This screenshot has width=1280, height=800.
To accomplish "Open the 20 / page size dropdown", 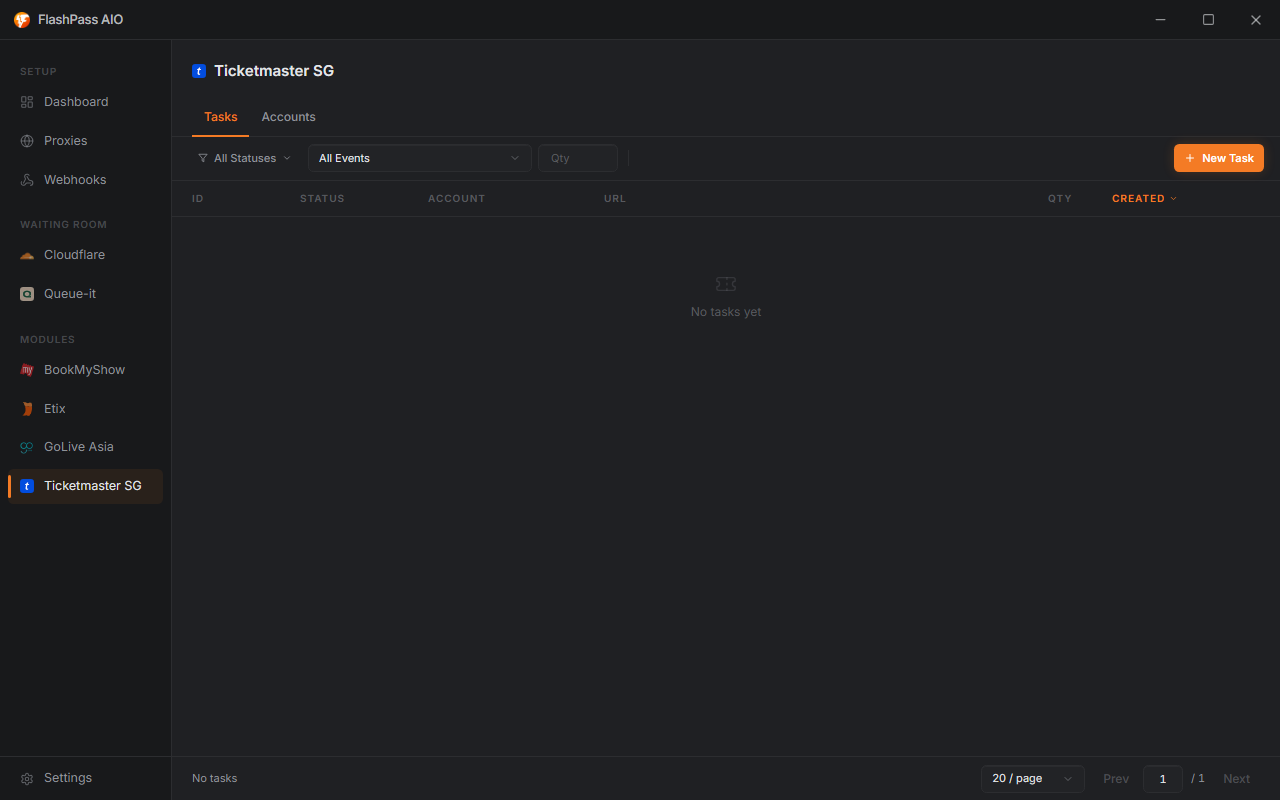I will [1033, 779].
